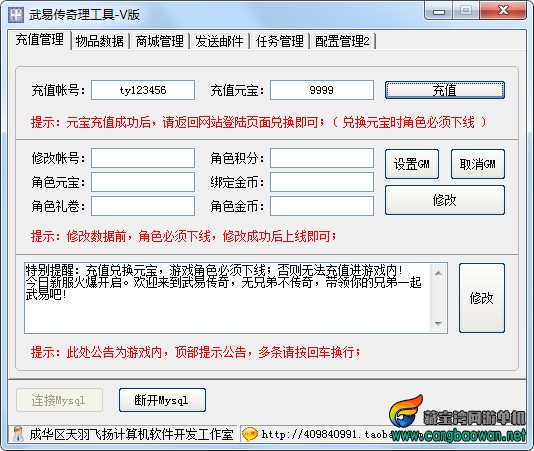The width and height of the screenshot is (534, 451).
Task: Click into the 修改帐号 text box
Action: (143, 158)
